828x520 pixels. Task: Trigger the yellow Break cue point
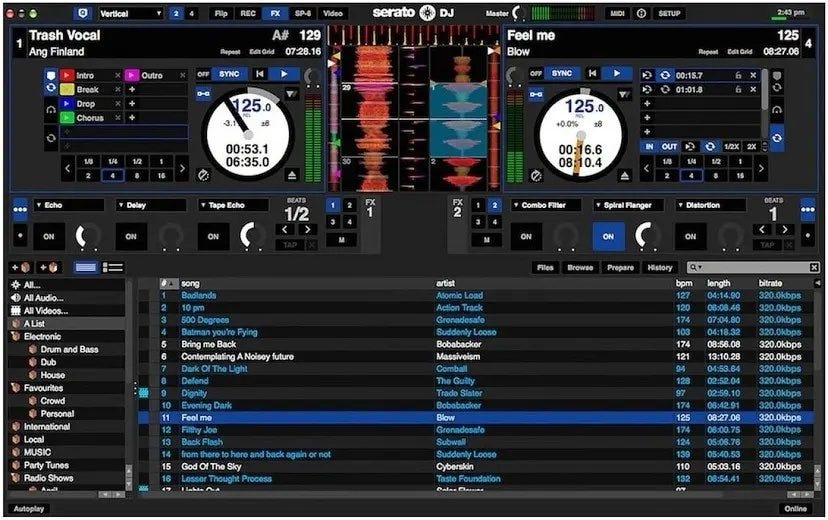(67, 90)
